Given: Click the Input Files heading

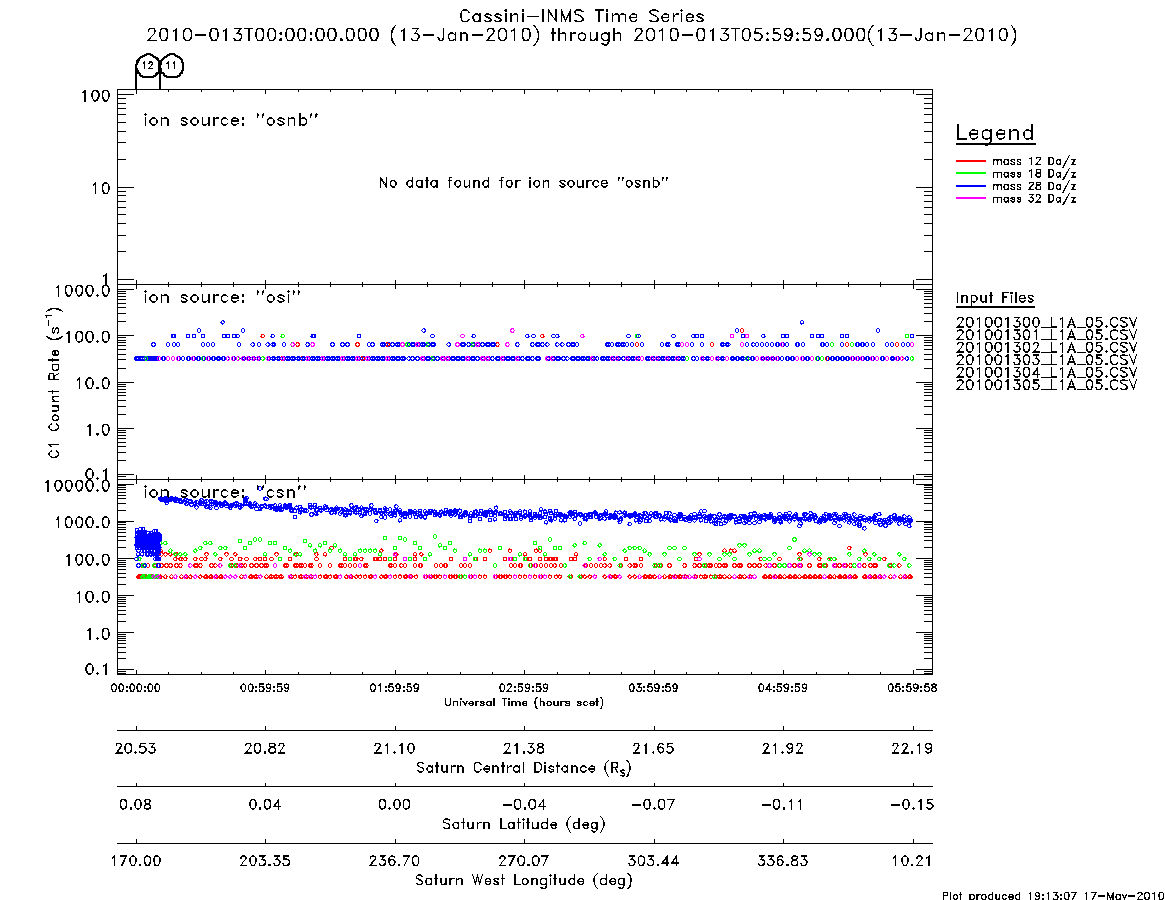Looking at the screenshot, I should (x=995, y=298).
